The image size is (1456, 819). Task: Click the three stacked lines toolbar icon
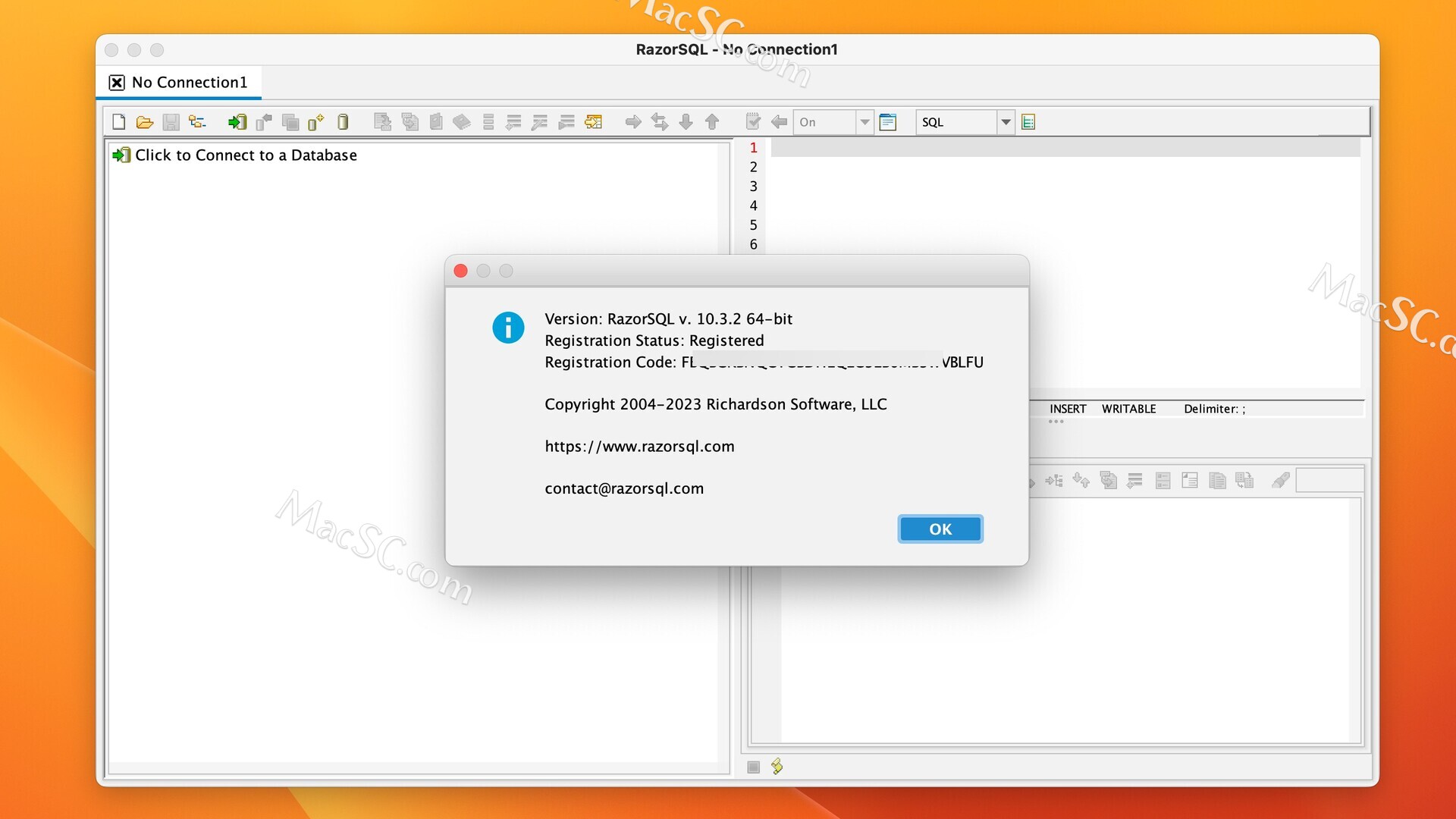pyautogui.click(x=488, y=122)
